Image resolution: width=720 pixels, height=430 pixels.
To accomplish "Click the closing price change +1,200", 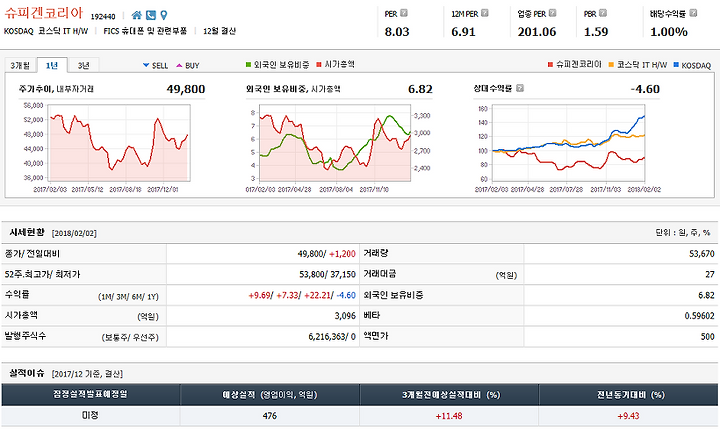I will click(342, 254).
